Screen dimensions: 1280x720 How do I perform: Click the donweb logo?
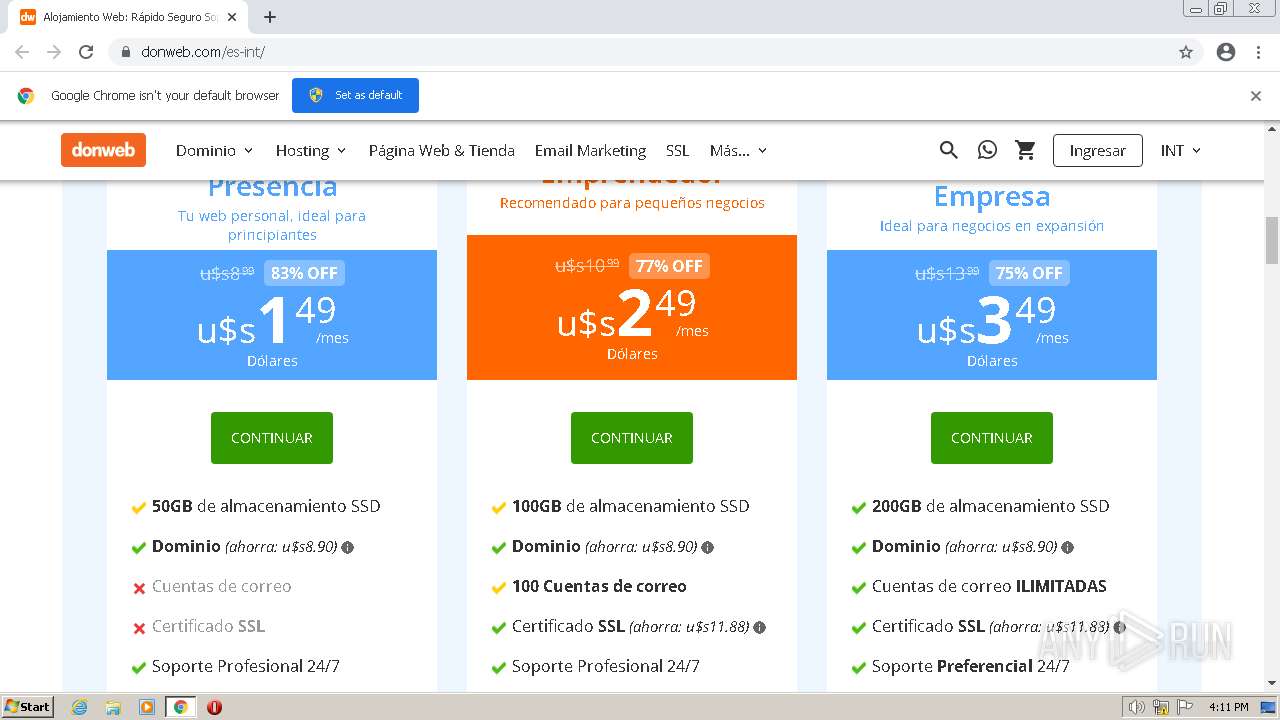pyautogui.click(x=103, y=150)
